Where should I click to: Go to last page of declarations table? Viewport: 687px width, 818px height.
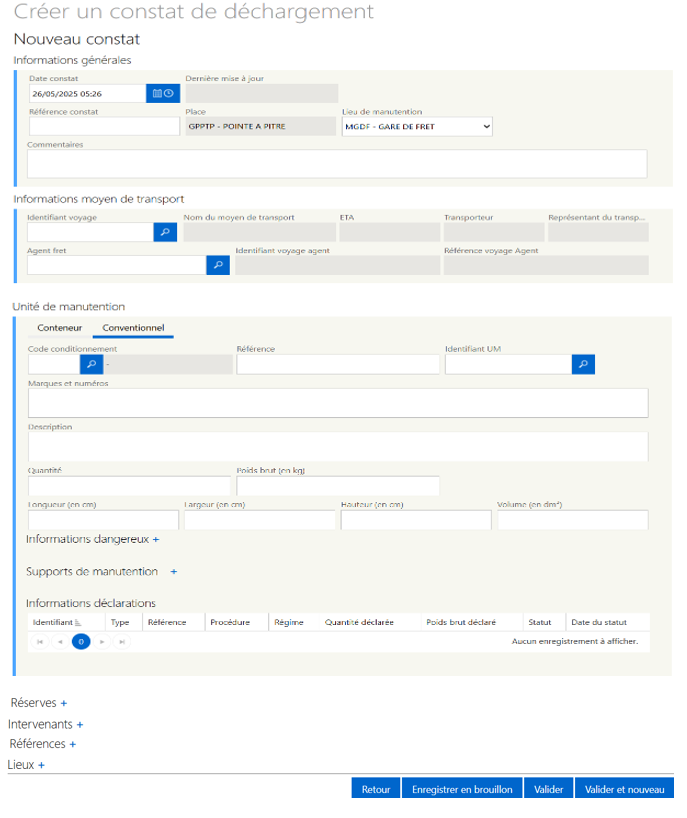coord(122,641)
